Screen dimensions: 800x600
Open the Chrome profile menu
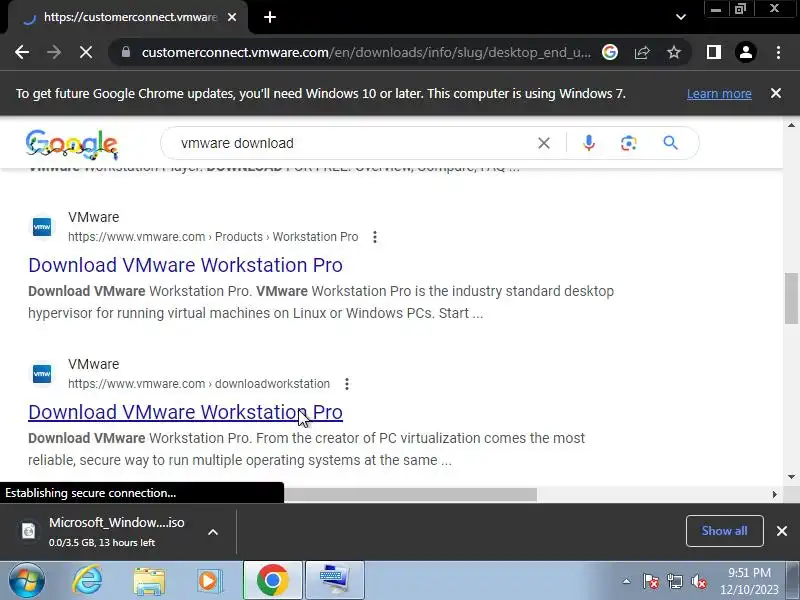(745, 52)
